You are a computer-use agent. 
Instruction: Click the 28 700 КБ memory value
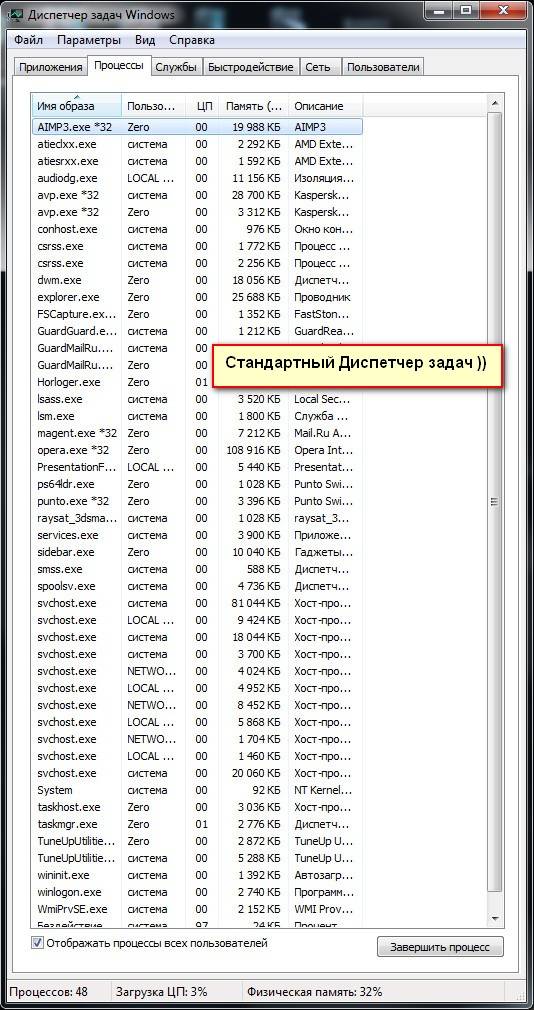pos(256,195)
